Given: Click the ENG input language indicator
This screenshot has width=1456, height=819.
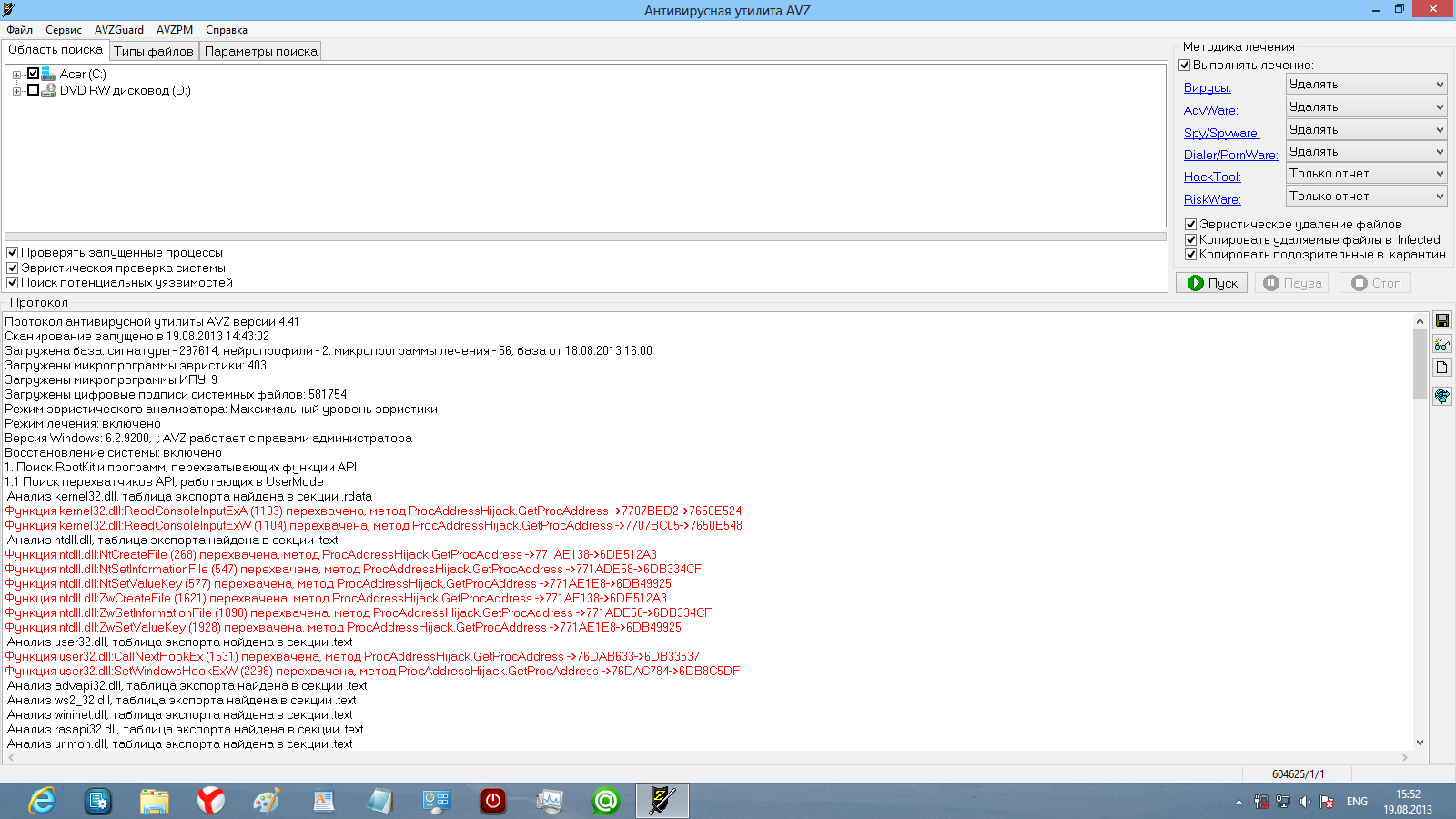Looking at the screenshot, I should point(1357,802).
